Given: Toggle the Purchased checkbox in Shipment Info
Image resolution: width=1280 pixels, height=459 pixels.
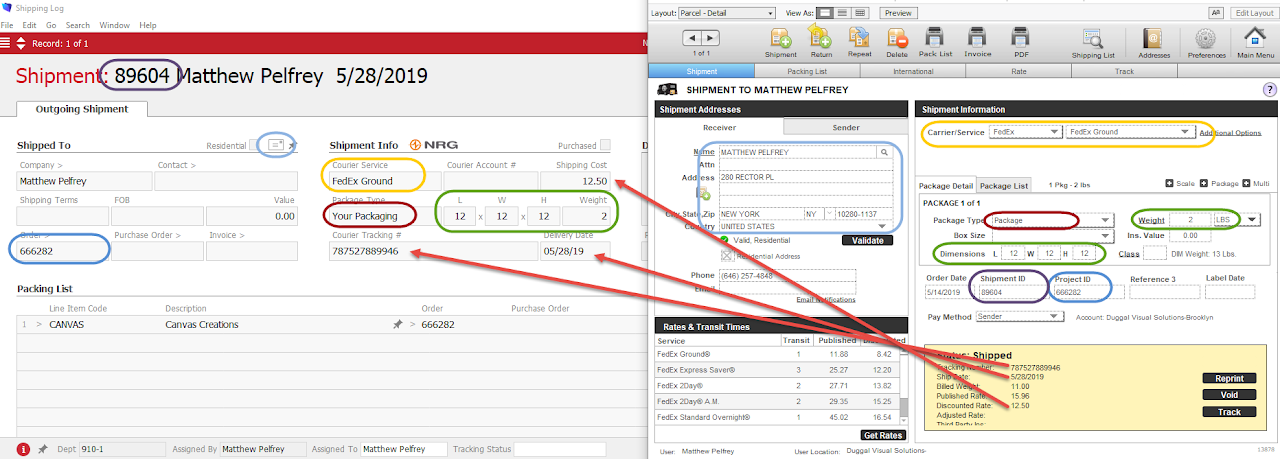Looking at the screenshot, I should [604, 146].
